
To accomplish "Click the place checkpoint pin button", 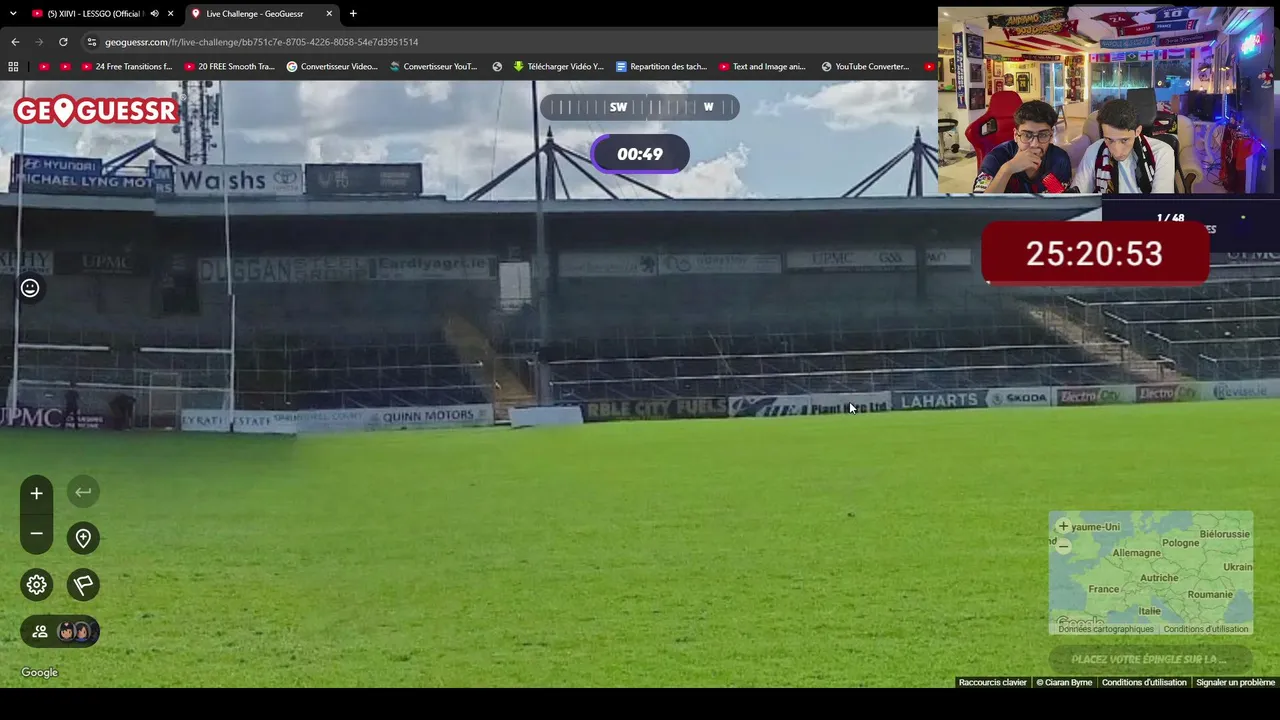I will point(83,538).
